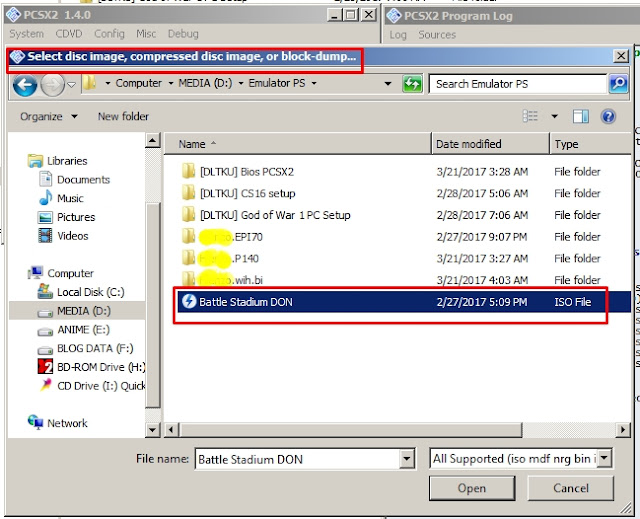Toggle the preview pane icon
The image size is (640, 519).
click(580, 117)
